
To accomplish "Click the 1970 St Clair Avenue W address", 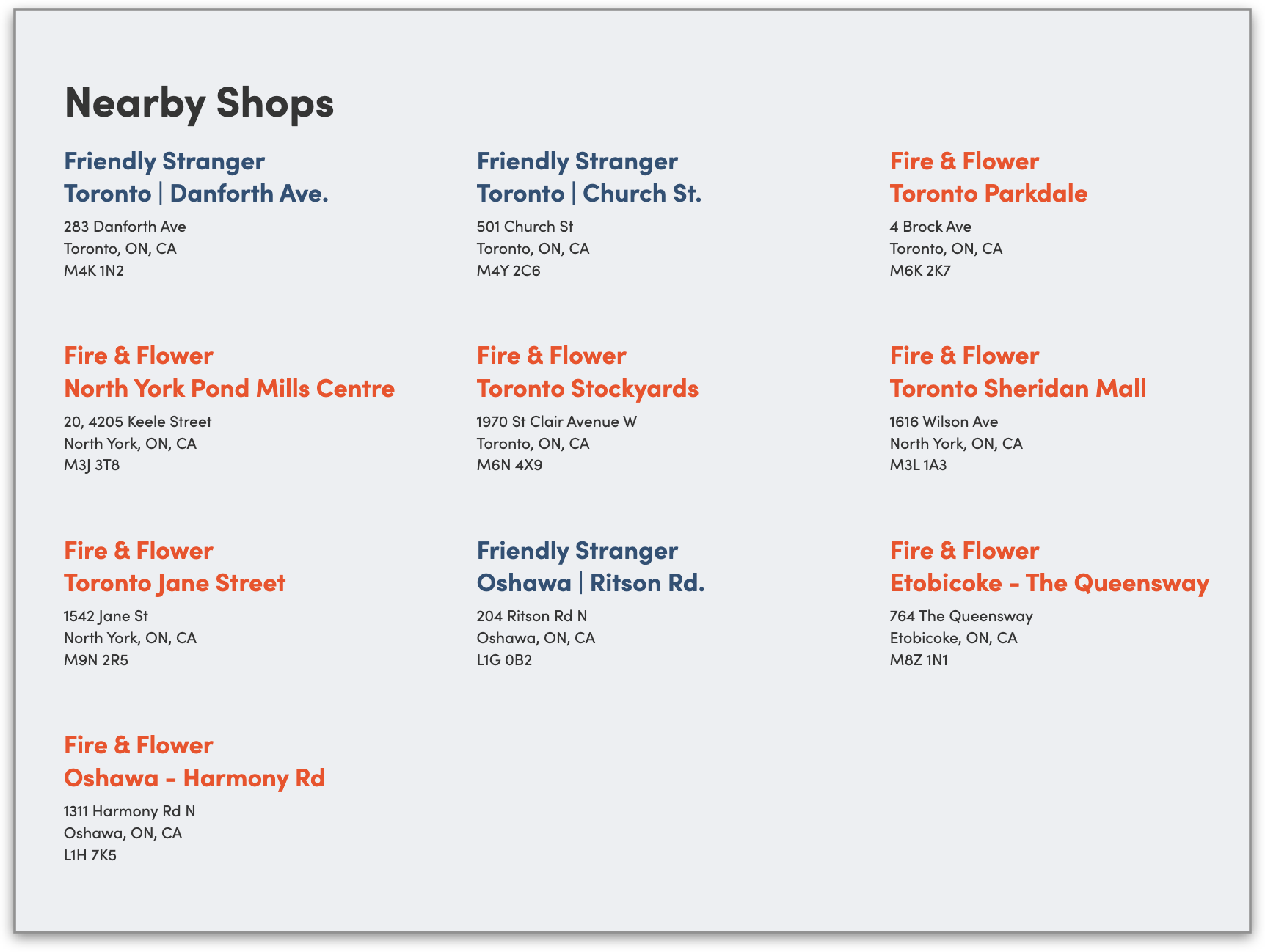I will (x=556, y=422).
